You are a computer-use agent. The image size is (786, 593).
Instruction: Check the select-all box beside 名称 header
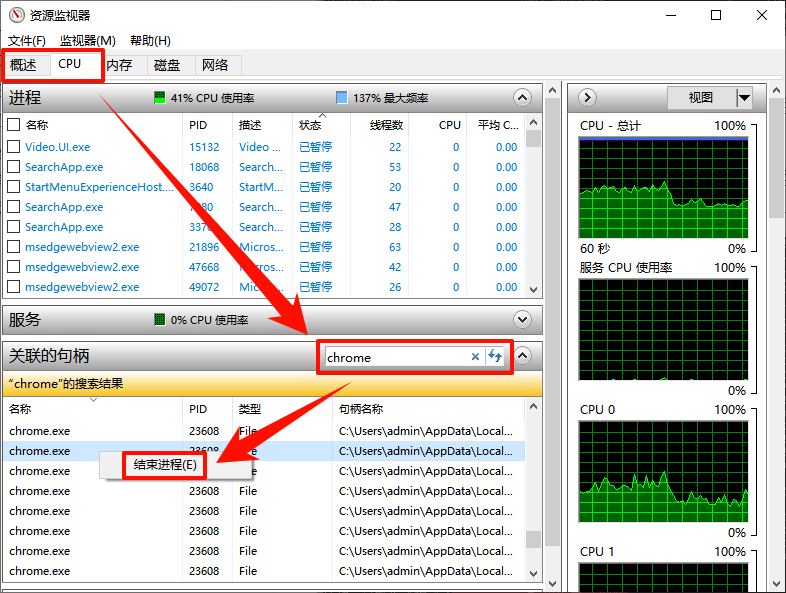(x=14, y=125)
